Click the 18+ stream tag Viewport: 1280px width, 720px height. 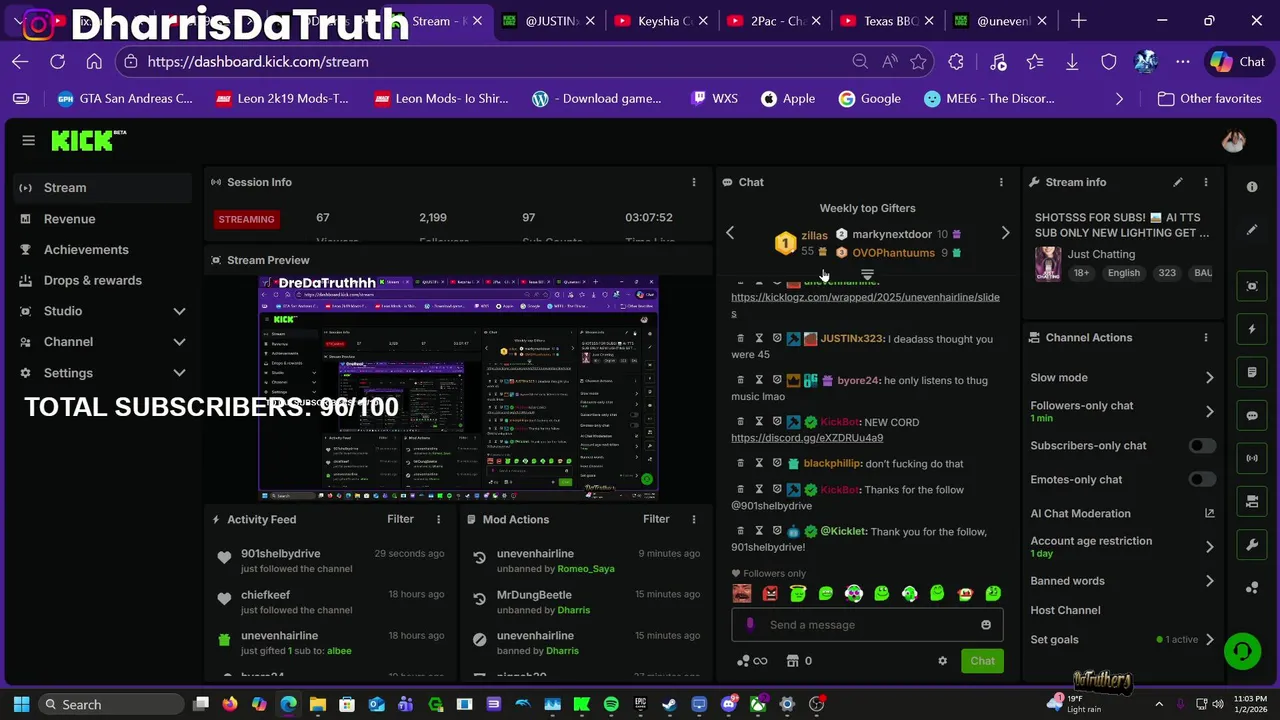(1082, 273)
